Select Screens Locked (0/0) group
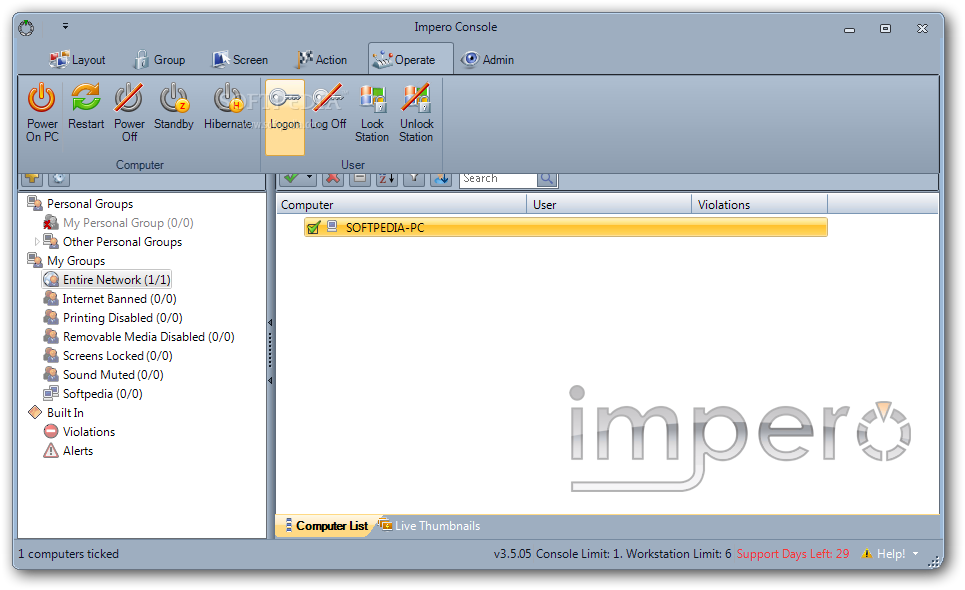 click(118, 356)
